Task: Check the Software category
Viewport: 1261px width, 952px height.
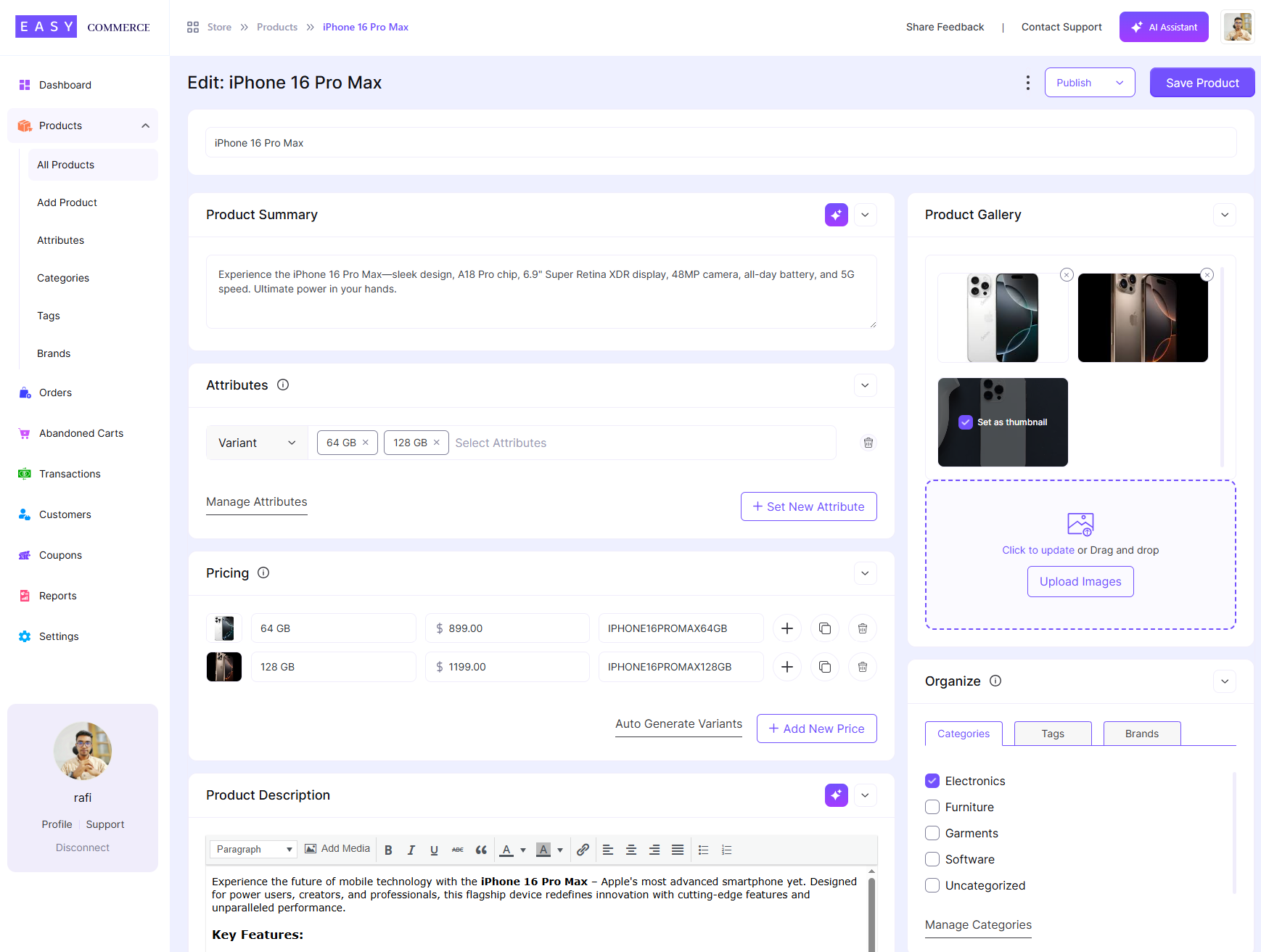Action: [x=932, y=859]
